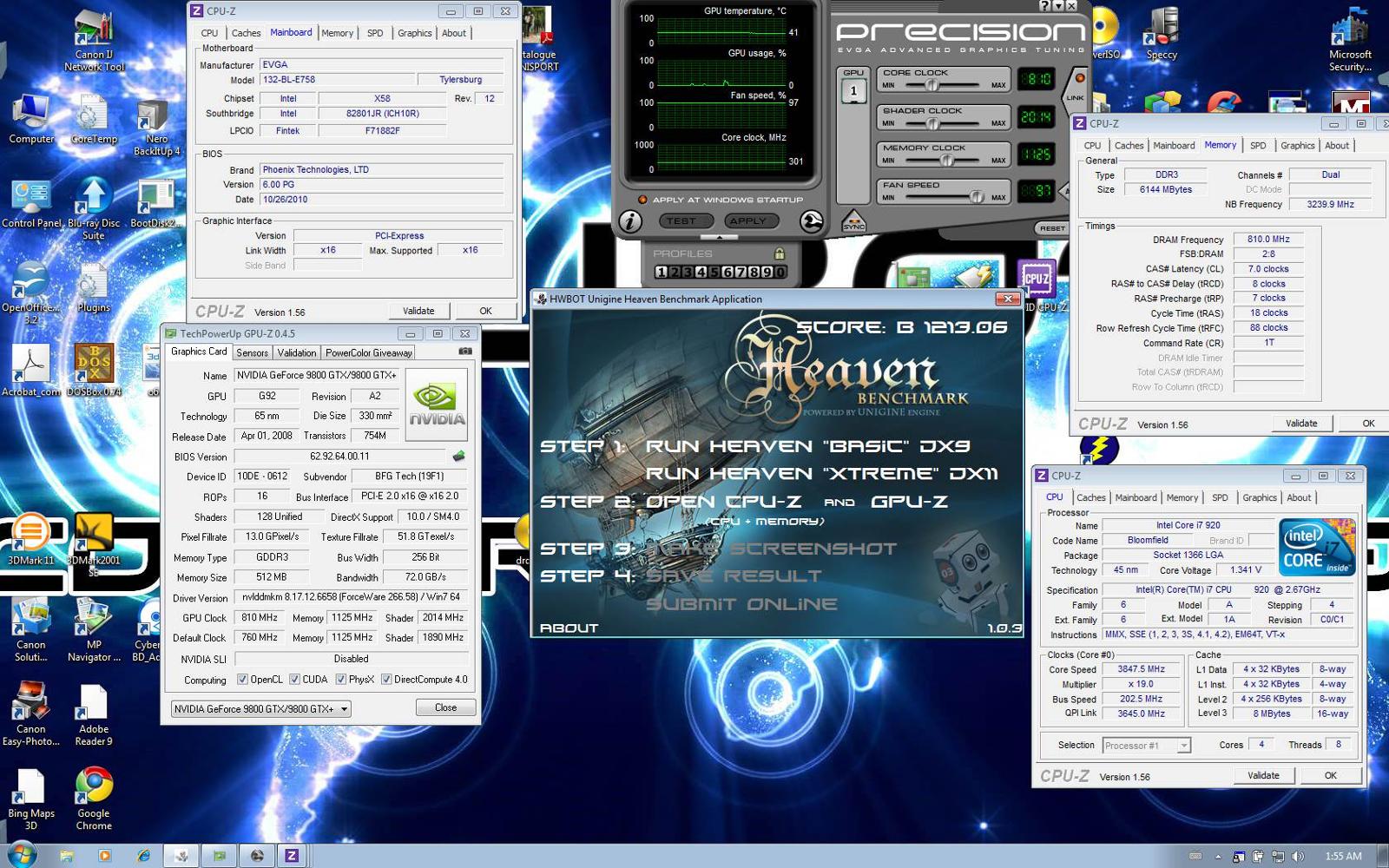Click the Sync icon in Precision
The width and height of the screenshot is (1389, 868).
tap(853, 221)
